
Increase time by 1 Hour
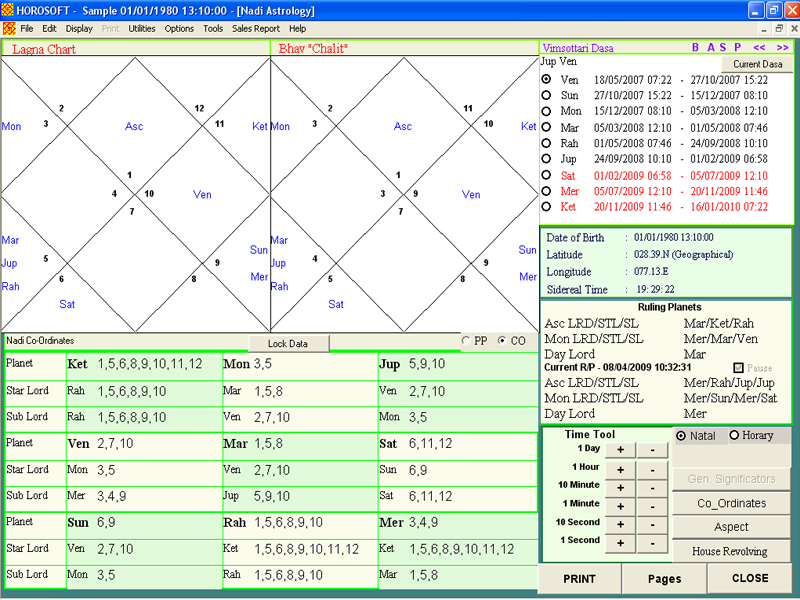coord(620,469)
